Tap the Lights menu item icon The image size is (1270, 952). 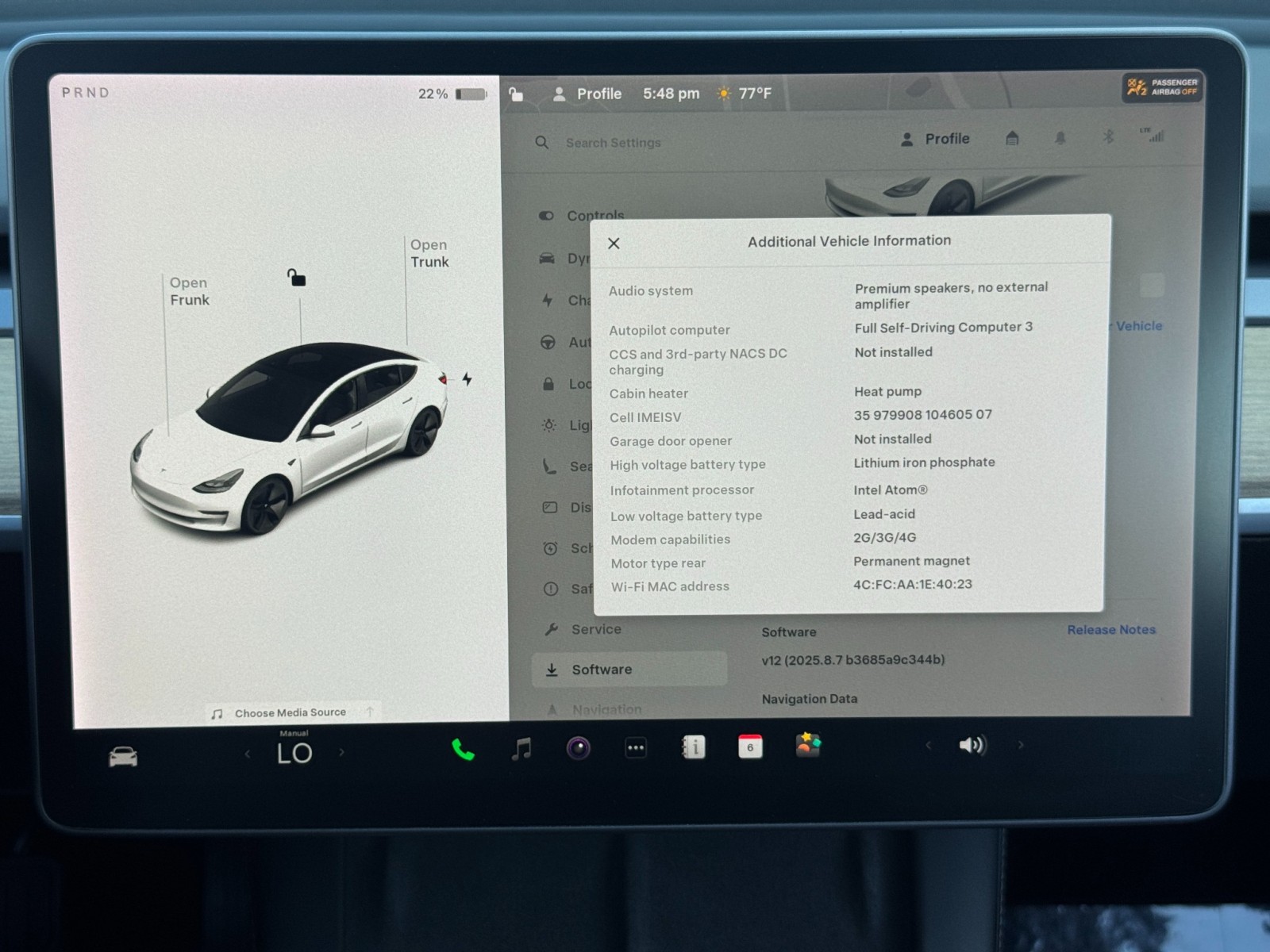pyautogui.click(x=548, y=425)
